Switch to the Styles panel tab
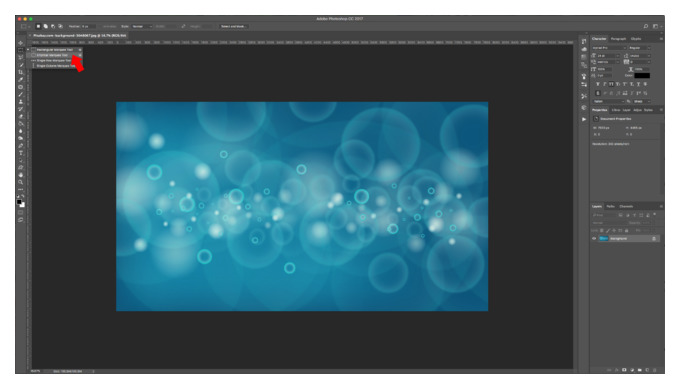This screenshot has height=389, width=680. [648, 110]
